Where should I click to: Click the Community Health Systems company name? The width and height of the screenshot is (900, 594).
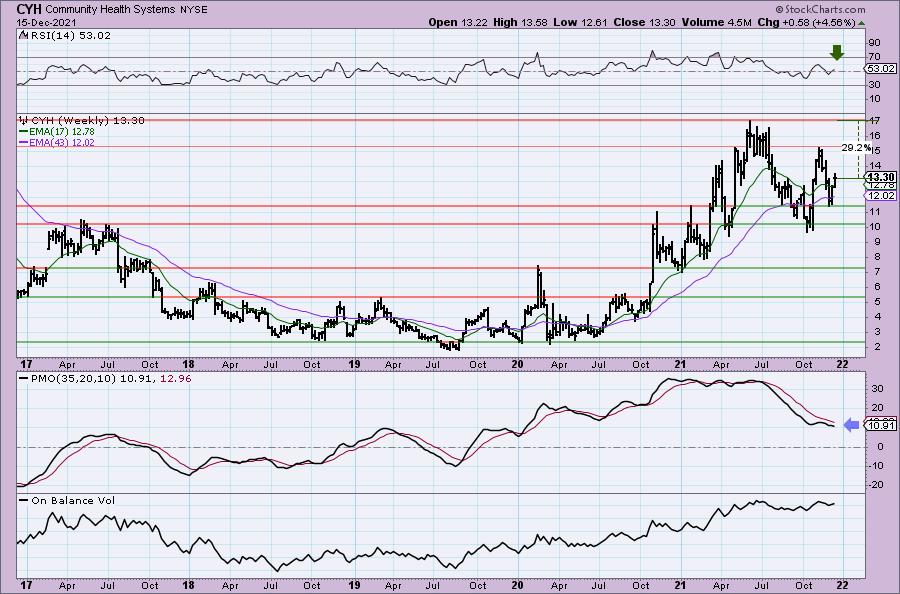[x=108, y=10]
